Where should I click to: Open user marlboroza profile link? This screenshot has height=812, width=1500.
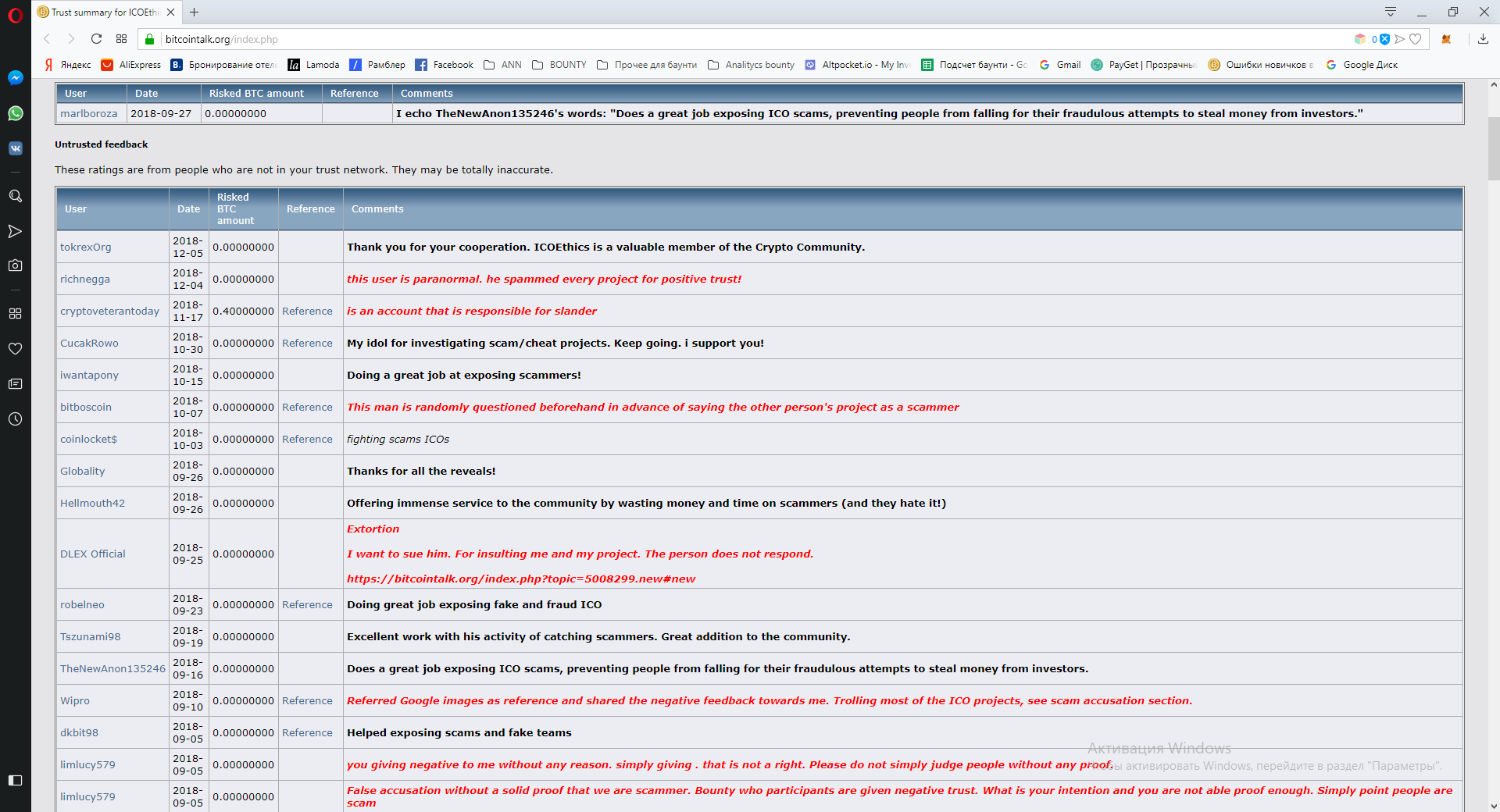click(x=88, y=113)
